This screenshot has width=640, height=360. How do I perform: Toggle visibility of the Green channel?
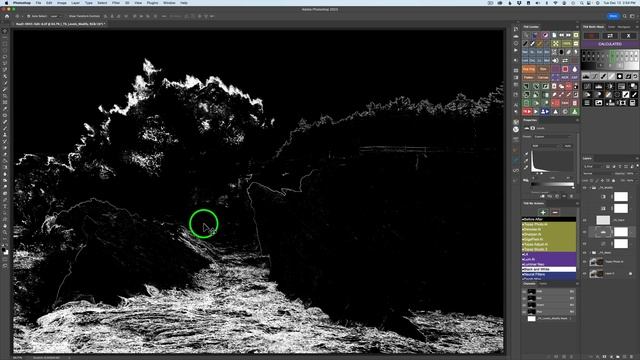point(524,304)
